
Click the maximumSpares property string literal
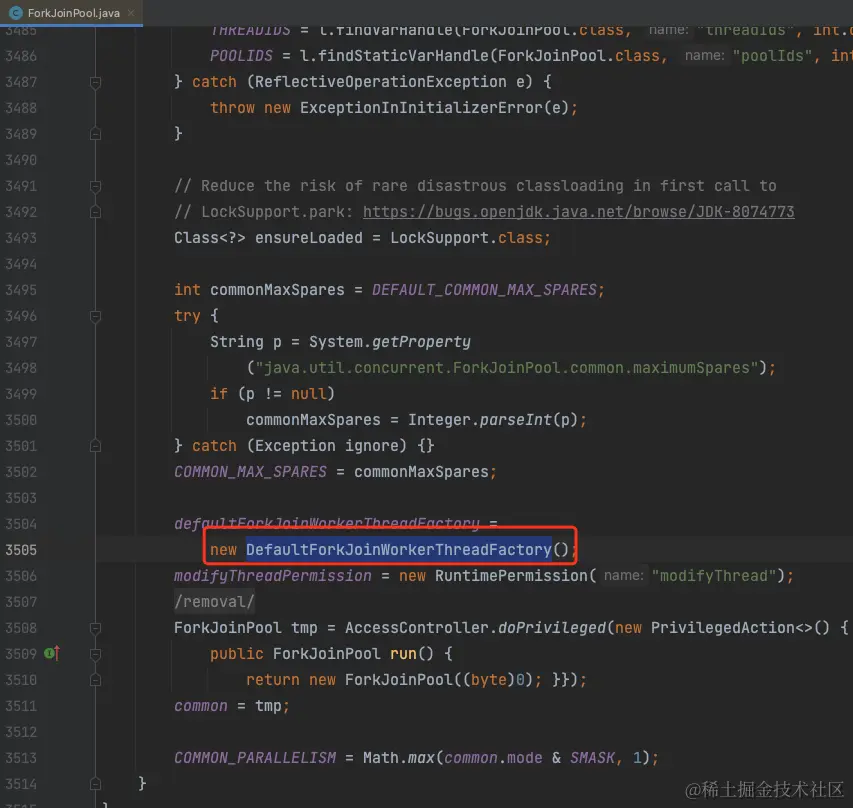point(507,368)
